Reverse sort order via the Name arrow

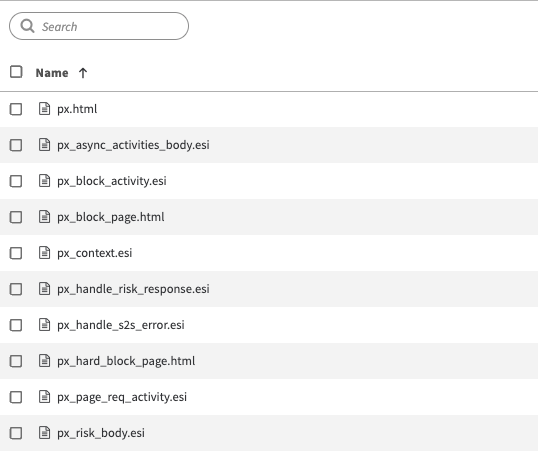tap(83, 73)
